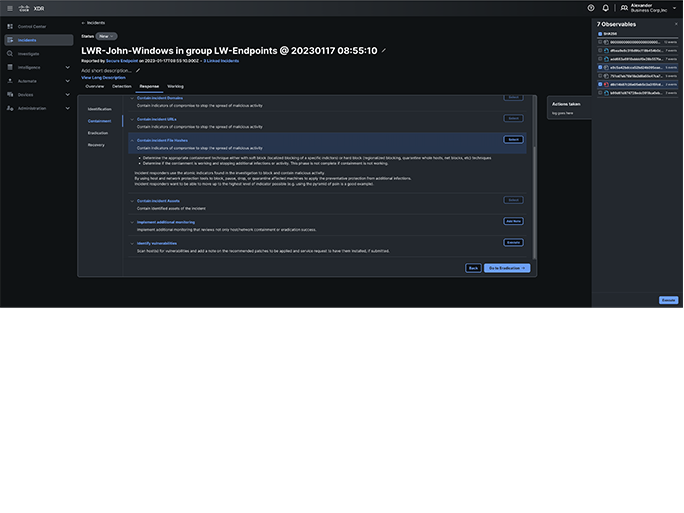Click the back arrow to Incidents
Image resolution: width=684 pixels, height=513 pixels.
click(x=83, y=22)
